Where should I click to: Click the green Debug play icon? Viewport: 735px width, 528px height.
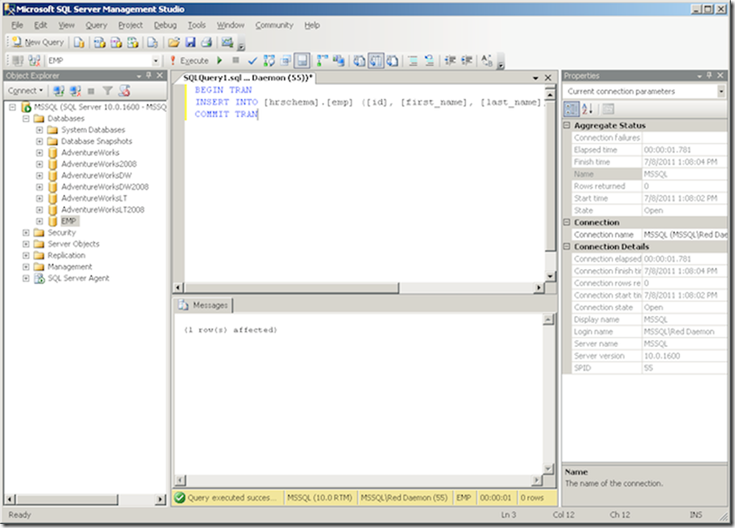tap(219, 60)
